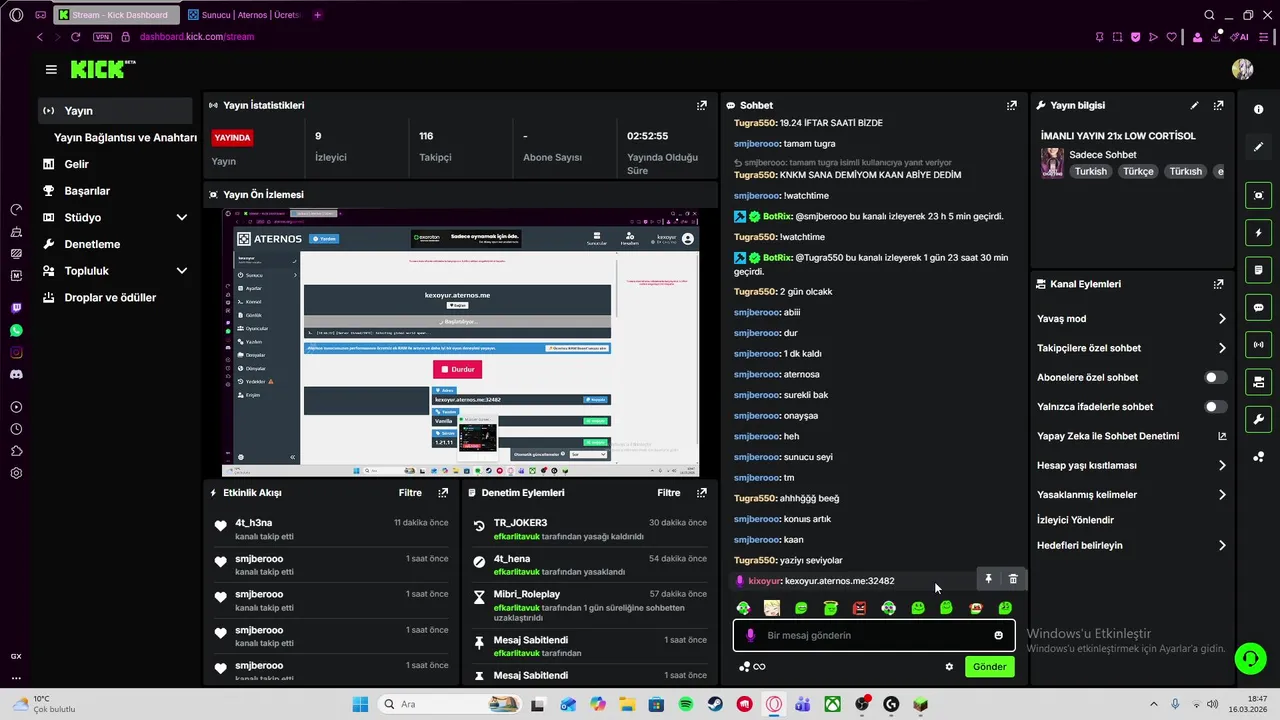Open Filtre in Denetim Eylemleri panel
Screen dimensions: 1280x720
(x=669, y=493)
